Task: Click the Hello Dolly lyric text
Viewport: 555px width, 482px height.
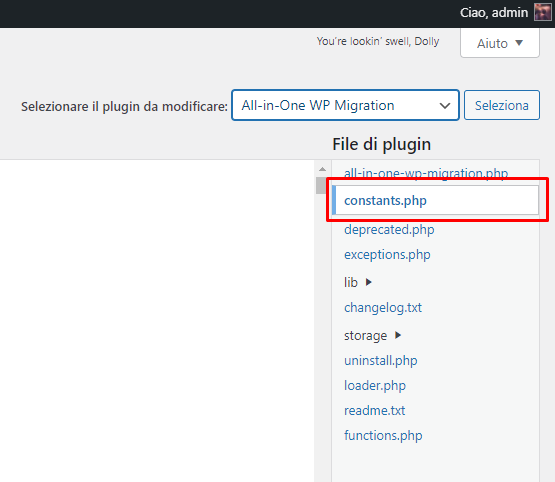Action: [378, 41]
